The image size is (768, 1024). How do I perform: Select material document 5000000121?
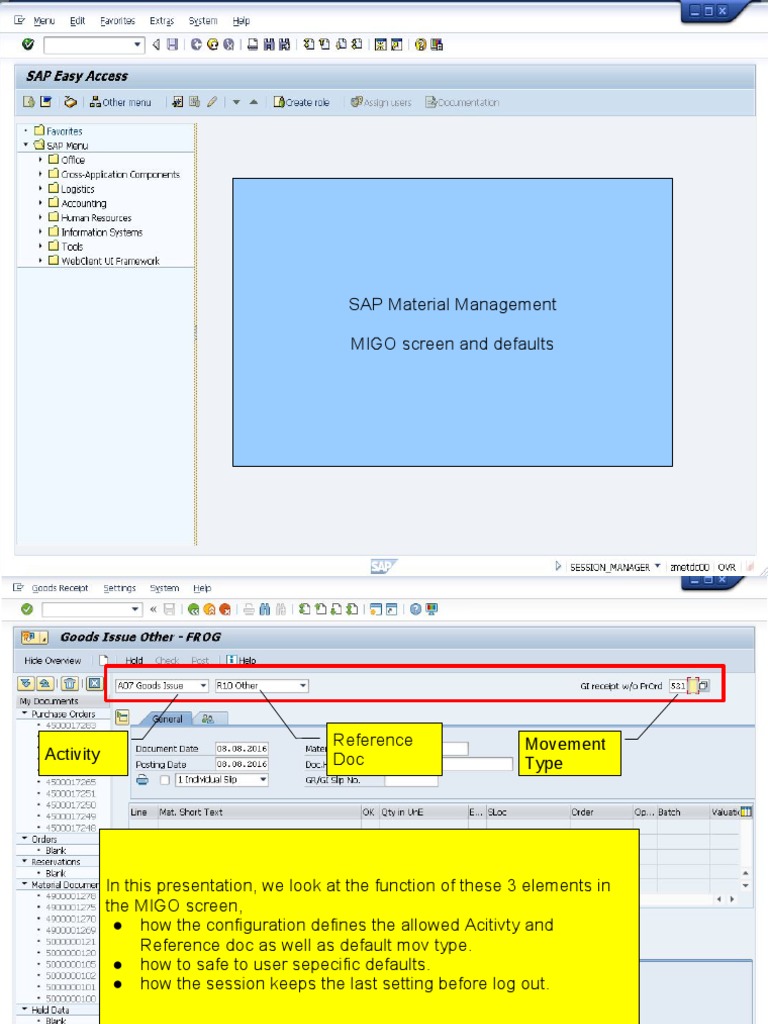(x=71, y=942)
